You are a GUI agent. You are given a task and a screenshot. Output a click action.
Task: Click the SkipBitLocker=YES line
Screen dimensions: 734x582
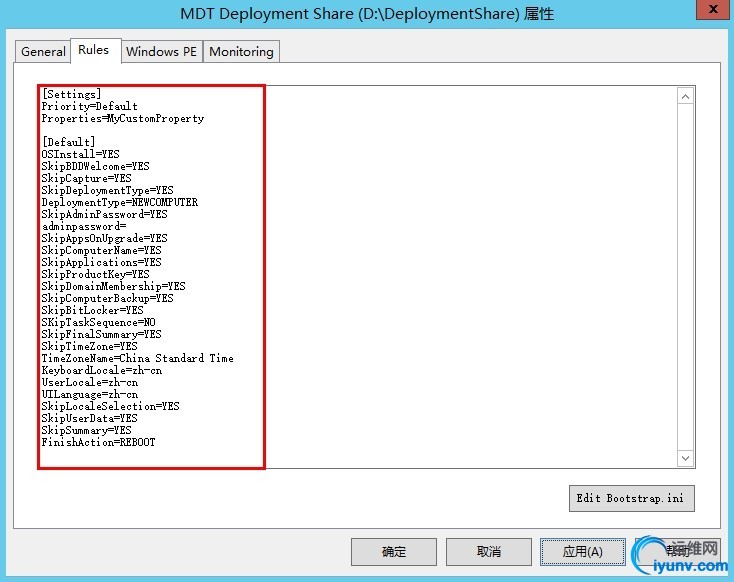click(x=93, y=310)
